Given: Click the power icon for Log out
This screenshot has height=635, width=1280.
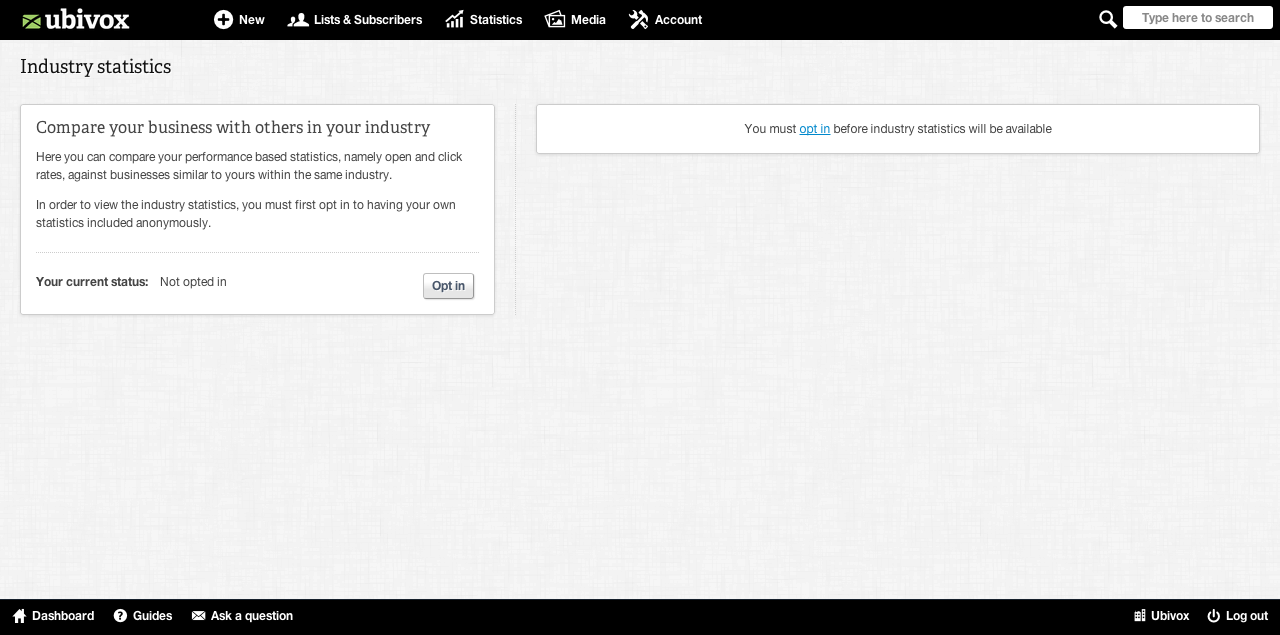Looking at the screenshot, I should (1214, 616).
